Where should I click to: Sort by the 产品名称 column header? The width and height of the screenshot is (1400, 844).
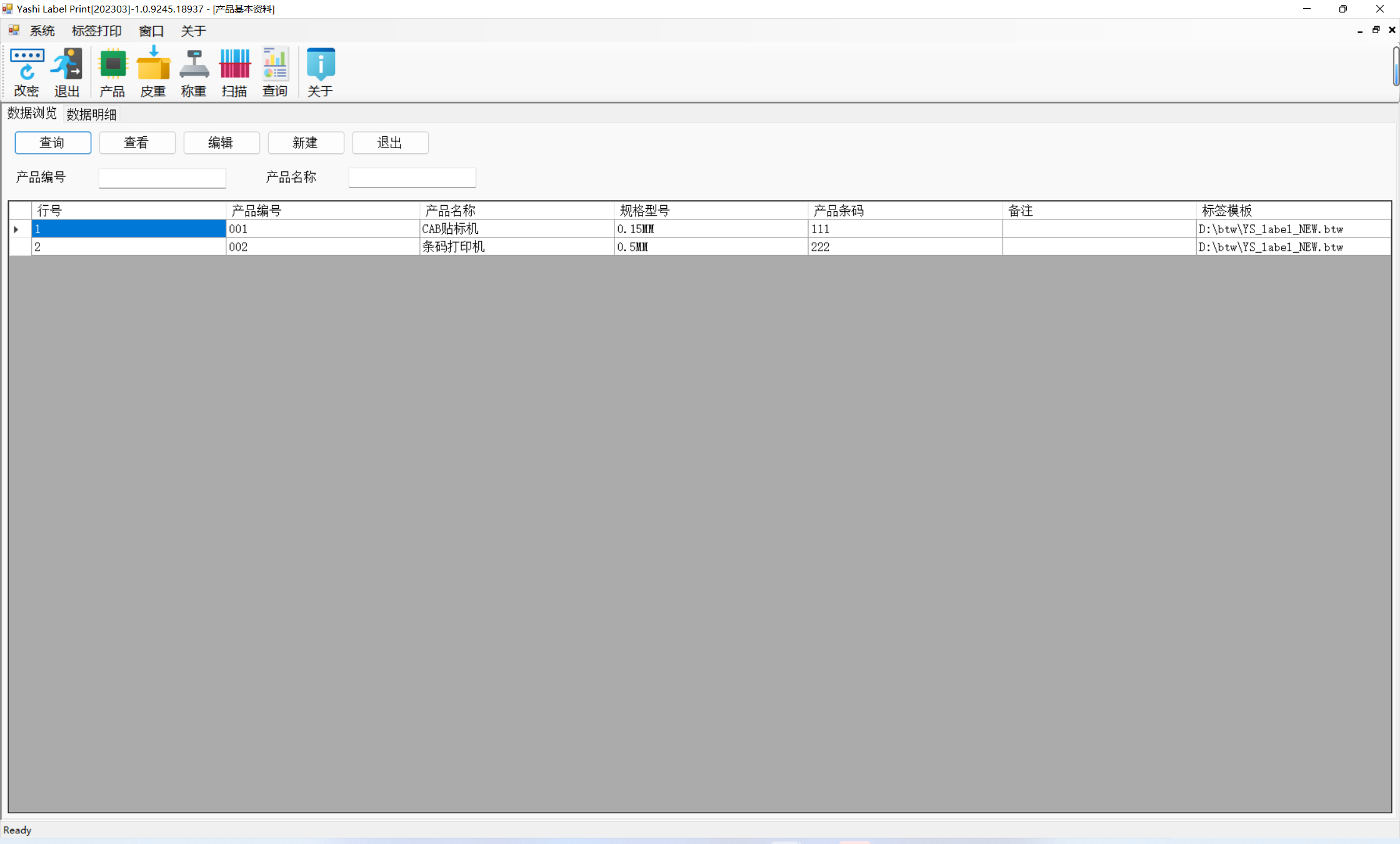[517, 211]
